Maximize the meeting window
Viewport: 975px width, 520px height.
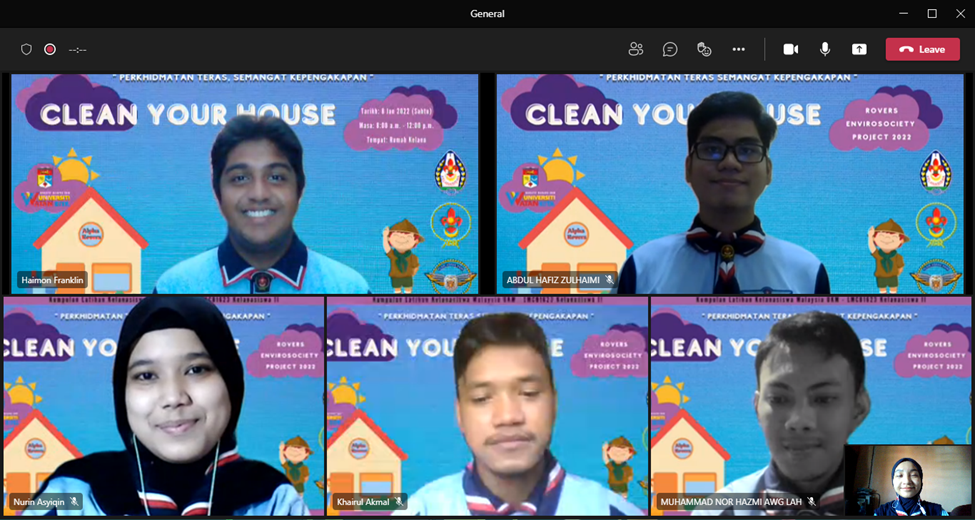(x=932, y=13)
